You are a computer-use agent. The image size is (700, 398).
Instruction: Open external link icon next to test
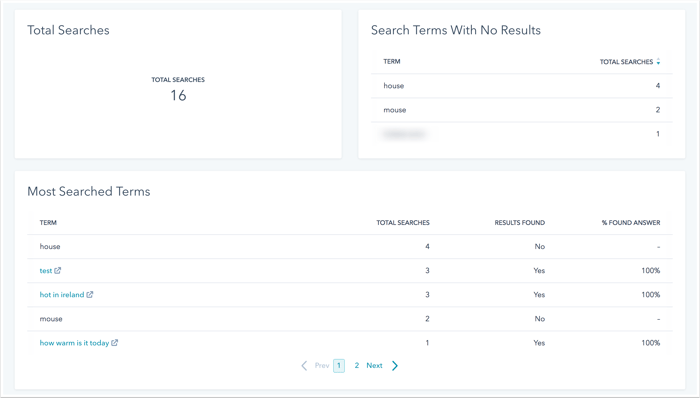click(58, 270)
